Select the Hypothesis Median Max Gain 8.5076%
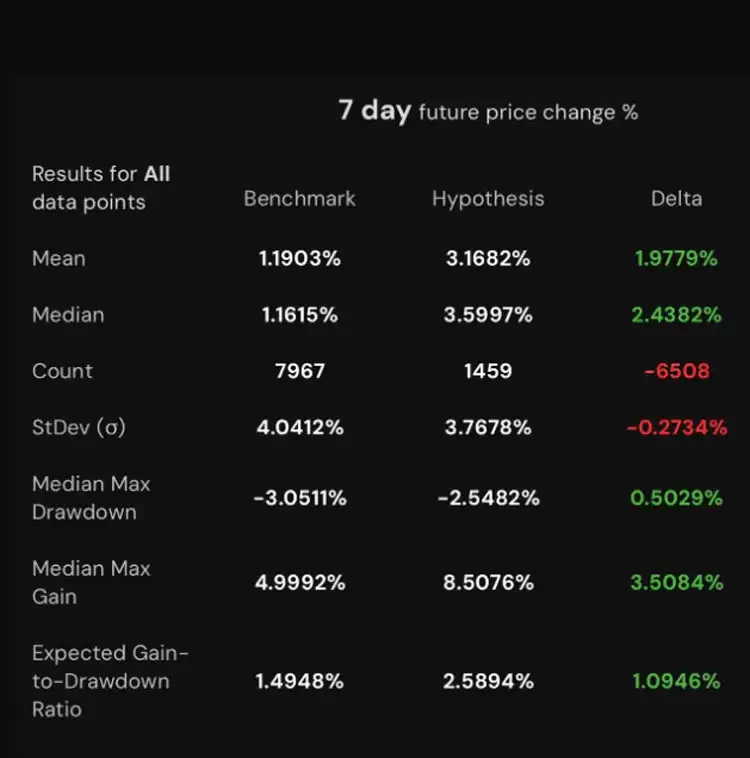This screenshot has height=758, width=750. pos(488,583)
